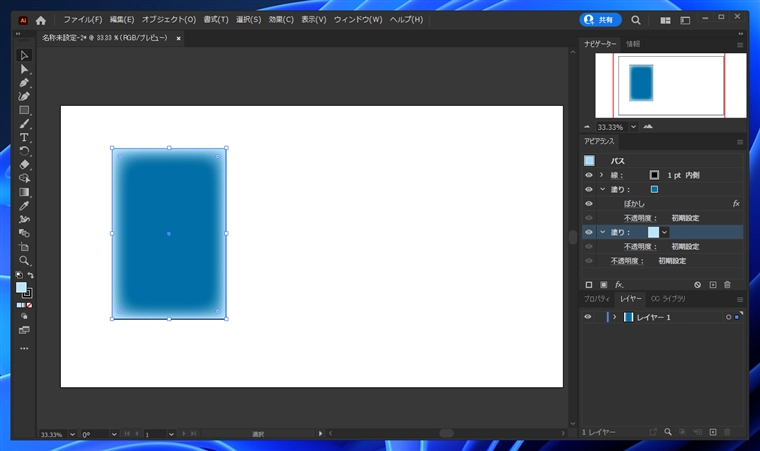This screenshot has width=760, height=451.
Task: Open the ファイル(F) menu
Action: point(83,20)
